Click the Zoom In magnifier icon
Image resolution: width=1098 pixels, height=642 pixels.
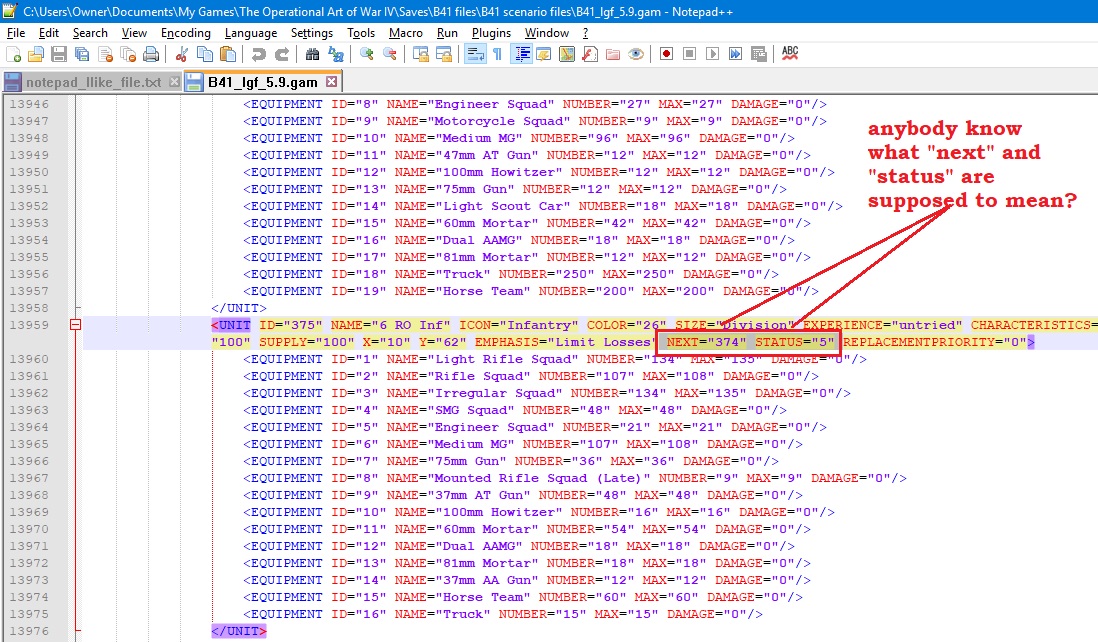367,54
